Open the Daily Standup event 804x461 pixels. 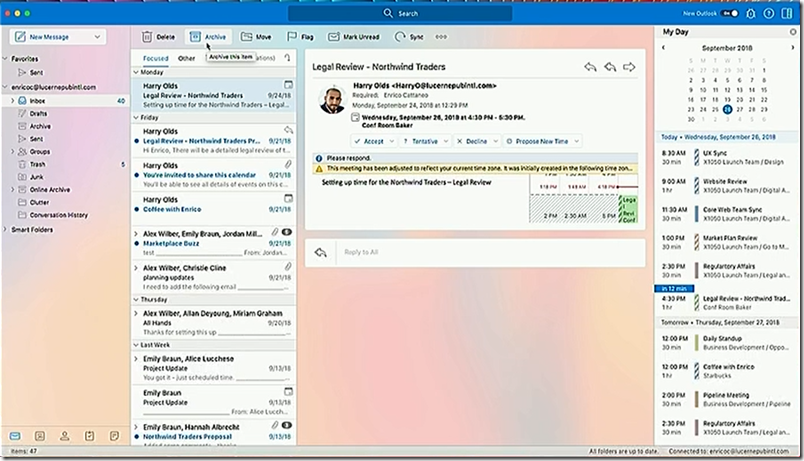pos(727,343)
